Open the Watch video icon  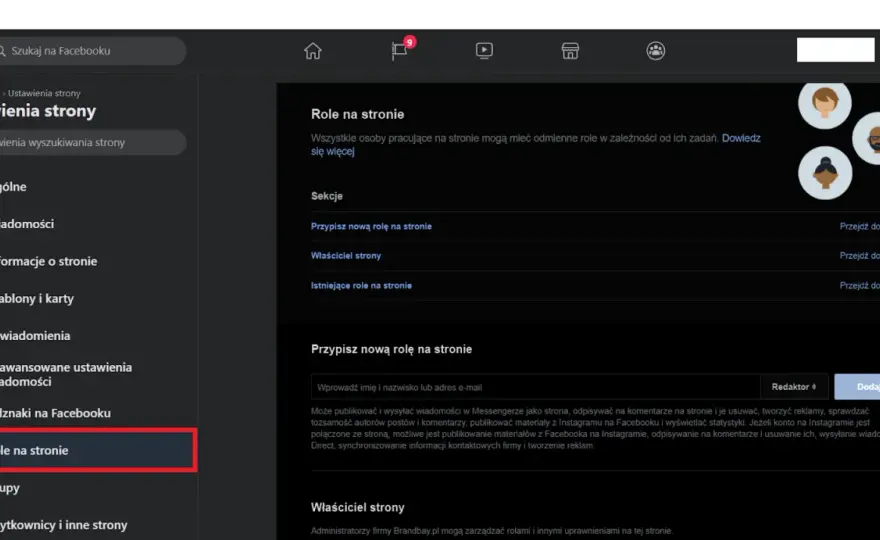pyautogui.click(x=484, y=51)
